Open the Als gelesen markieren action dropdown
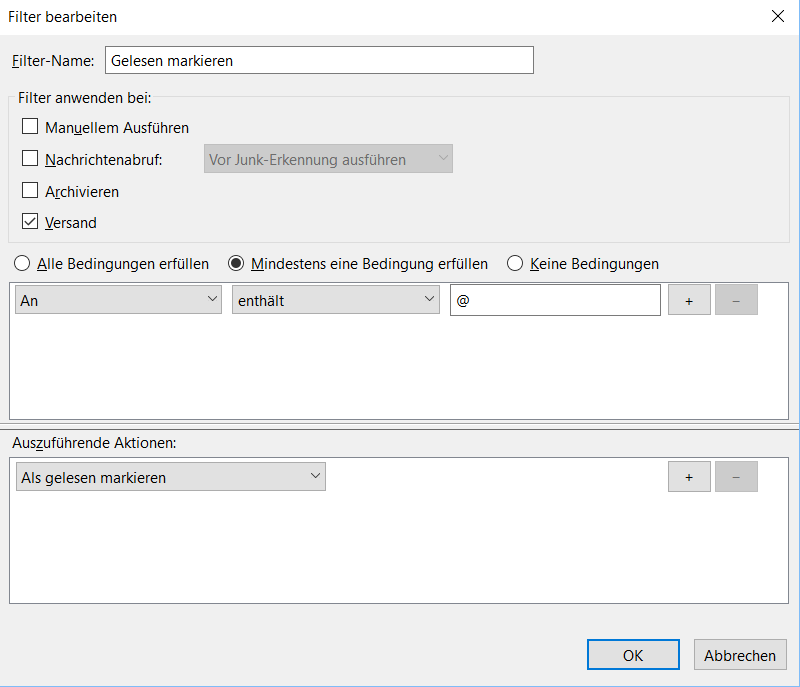Screen dimensions: 800x687 pyautogui.click(x=171, y=477)
